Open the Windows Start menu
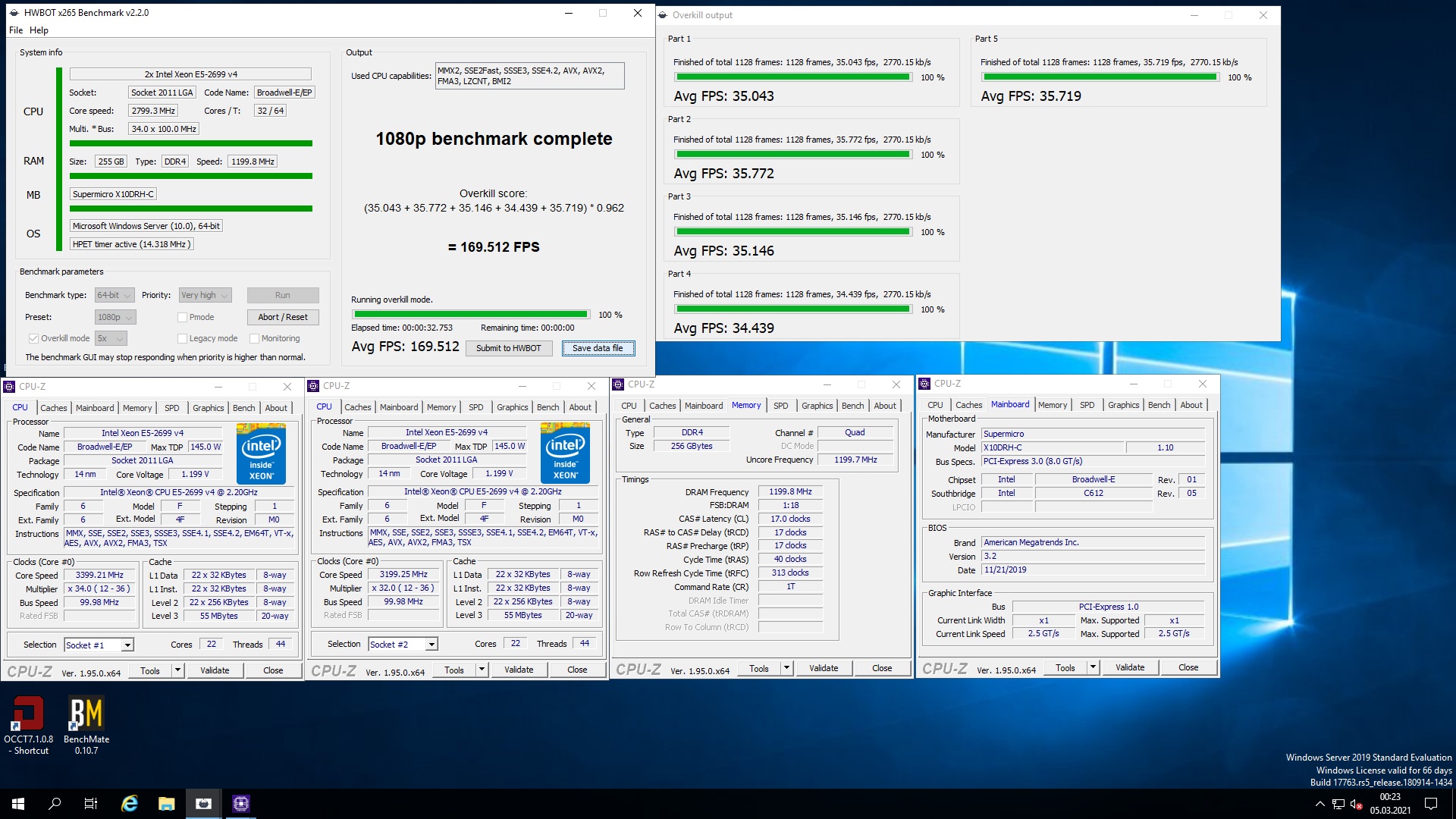 click(18, 804)
